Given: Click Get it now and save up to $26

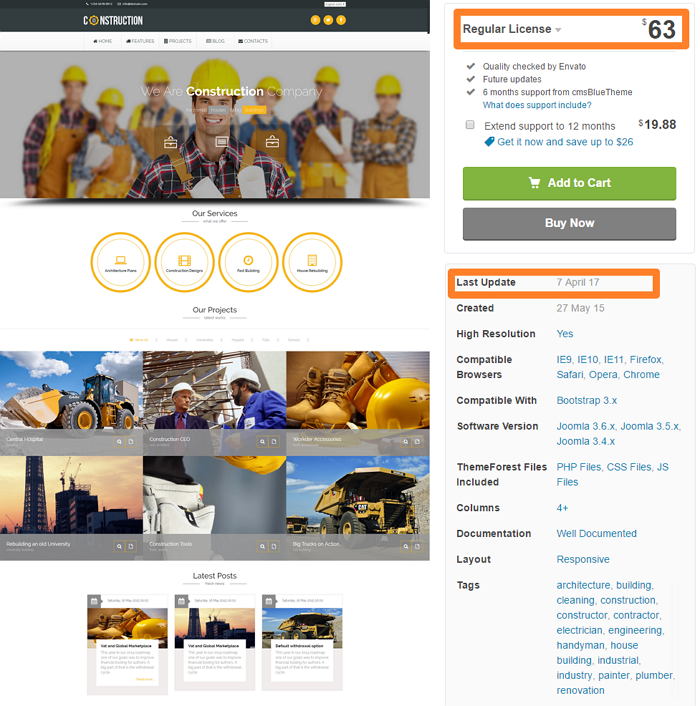Looking at the screenshot, I should coord(565,142).
